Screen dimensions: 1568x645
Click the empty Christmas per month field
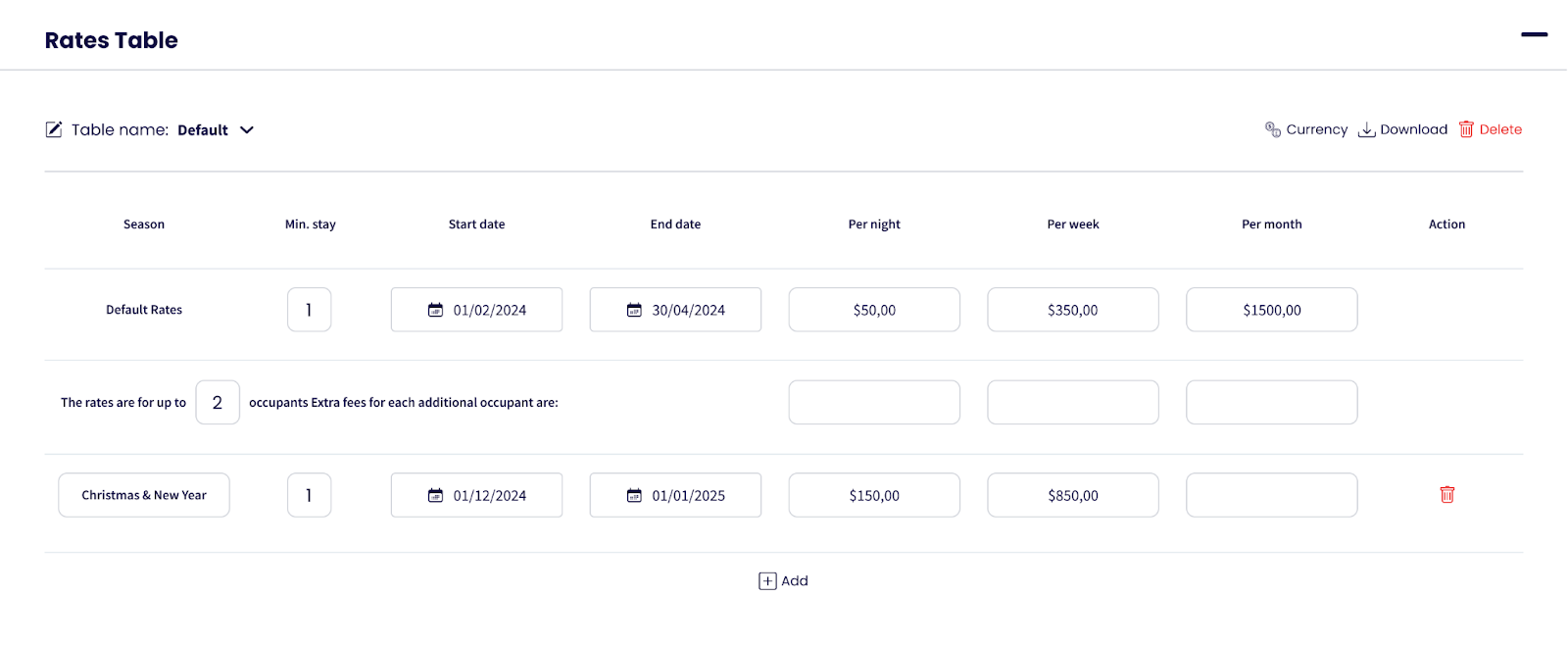pyautogui.click(x=1271, y=495)
